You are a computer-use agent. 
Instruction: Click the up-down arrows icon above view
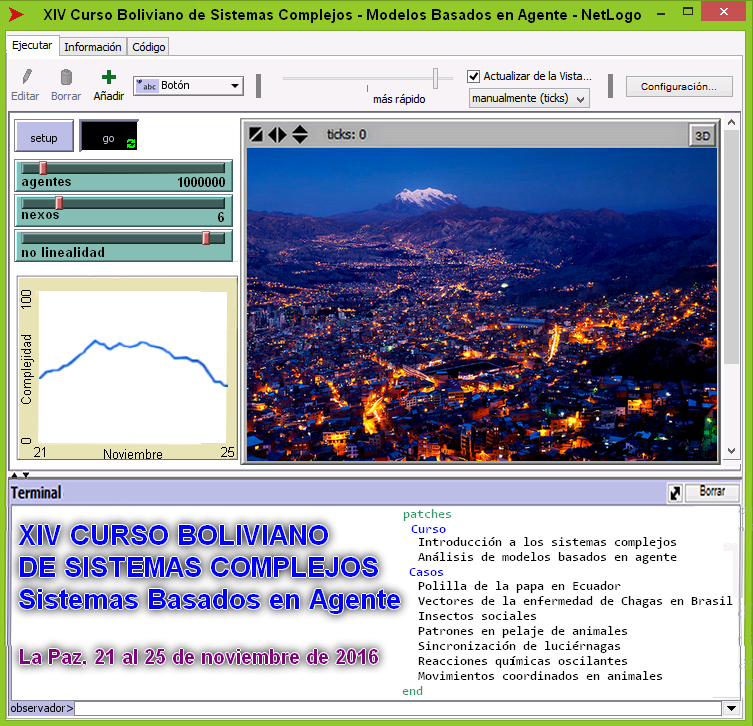click(x=299, y=135)
